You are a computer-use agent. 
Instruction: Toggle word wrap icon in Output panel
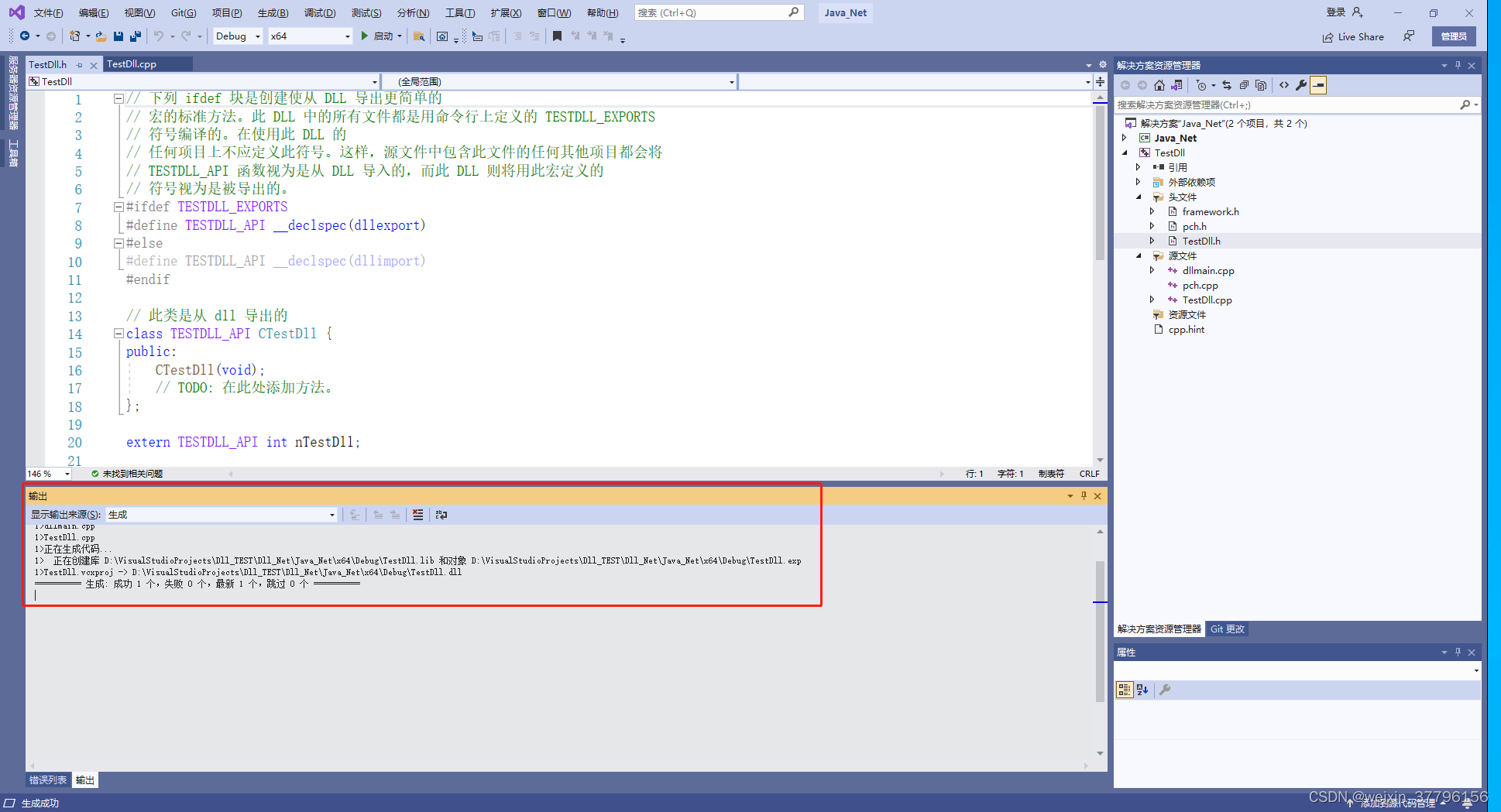[x=441, y=515]
